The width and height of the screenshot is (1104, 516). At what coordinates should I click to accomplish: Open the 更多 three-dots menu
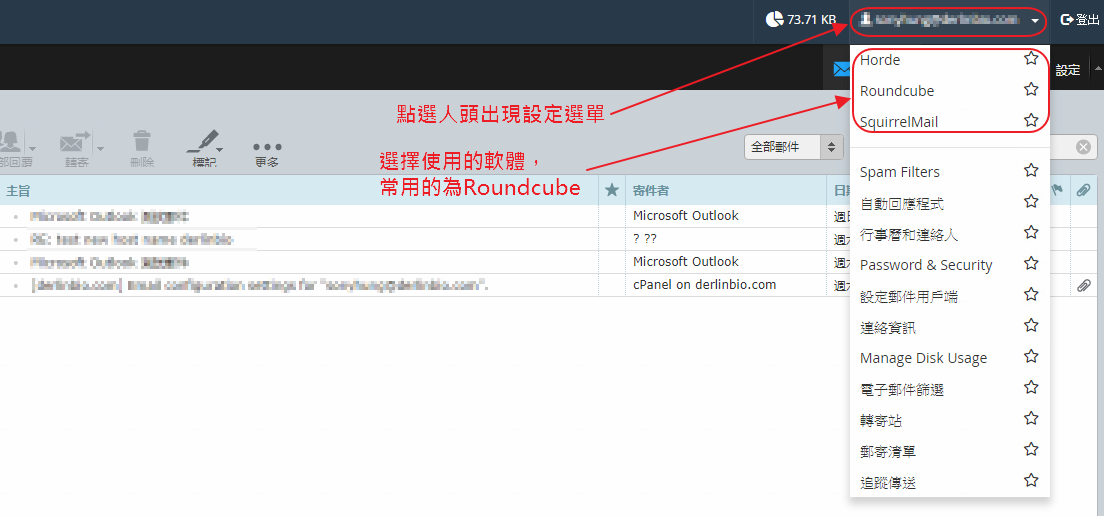(267, 152)
